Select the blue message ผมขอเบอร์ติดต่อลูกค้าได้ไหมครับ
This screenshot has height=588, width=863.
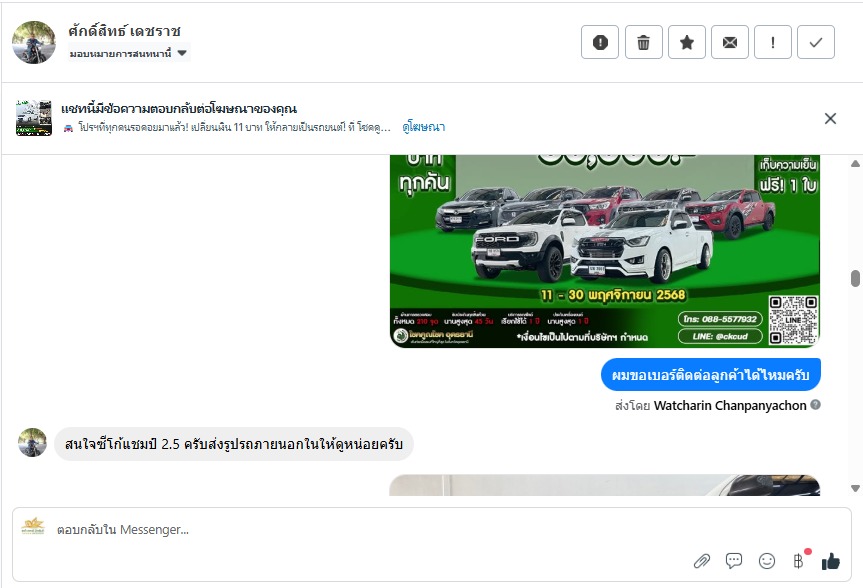tap(711, 375)
